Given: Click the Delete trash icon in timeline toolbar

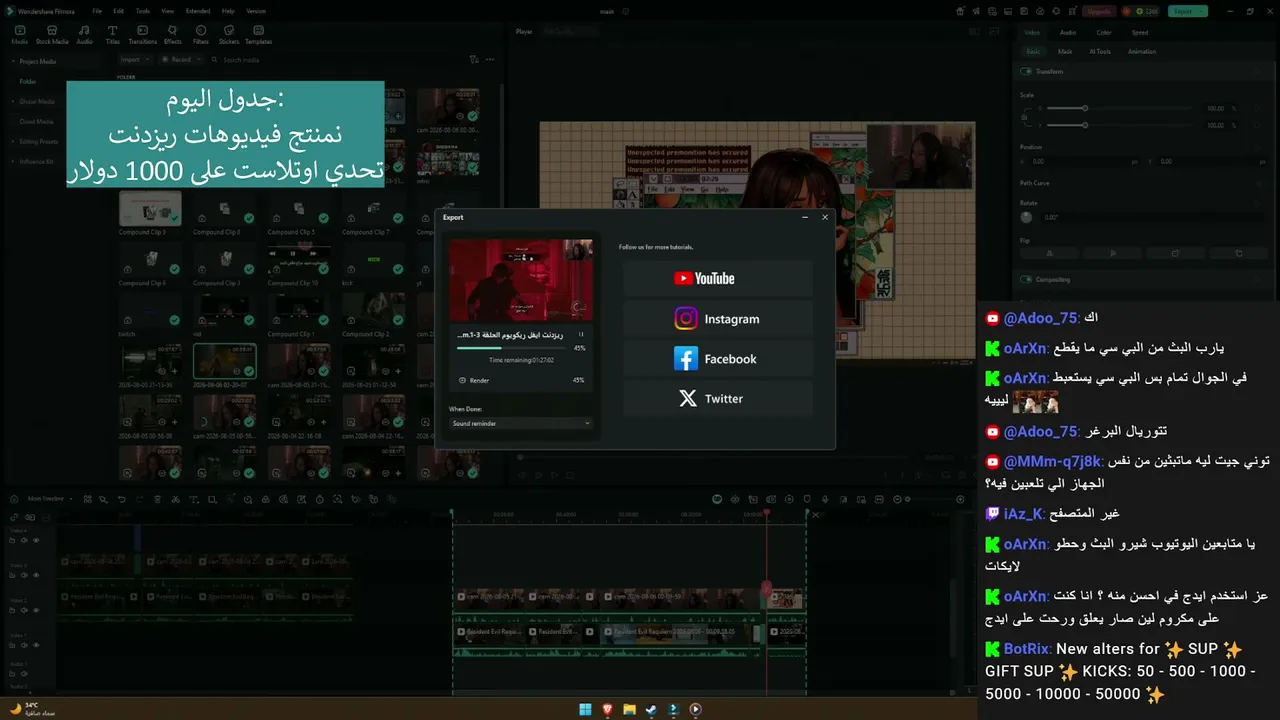Looking at the screenshot, I should (157, 498).
